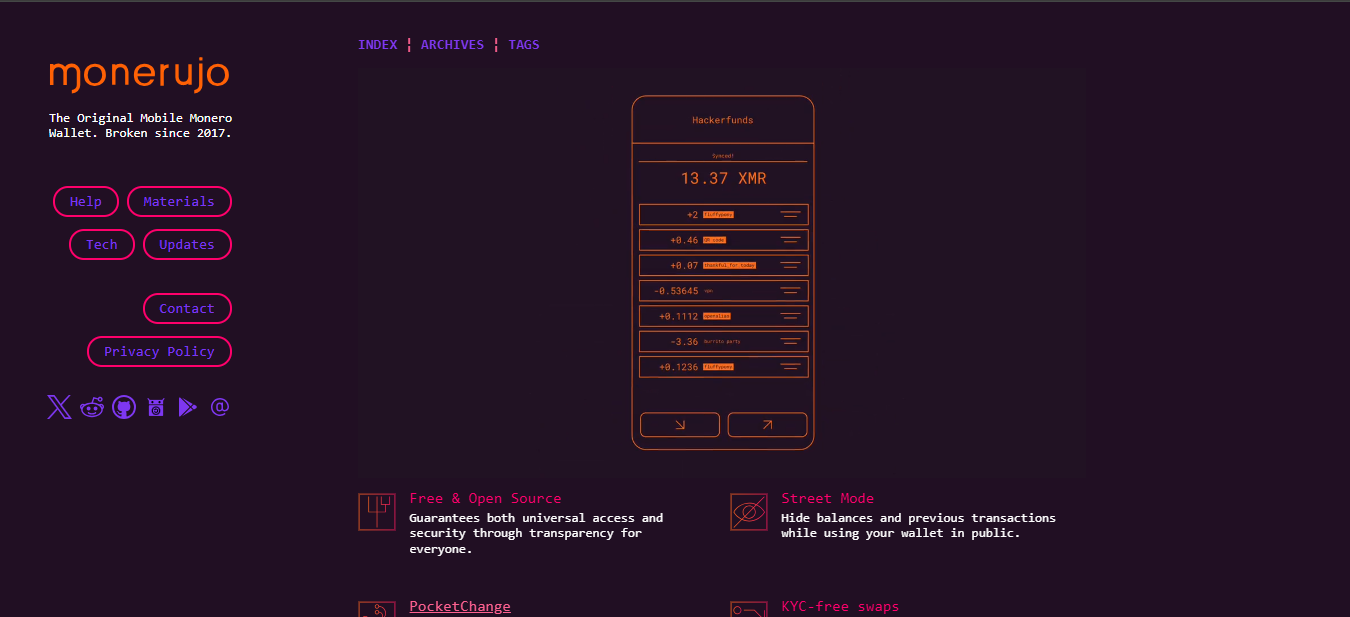Click the +0.46 transaction row in mockup

pos(723,240)
